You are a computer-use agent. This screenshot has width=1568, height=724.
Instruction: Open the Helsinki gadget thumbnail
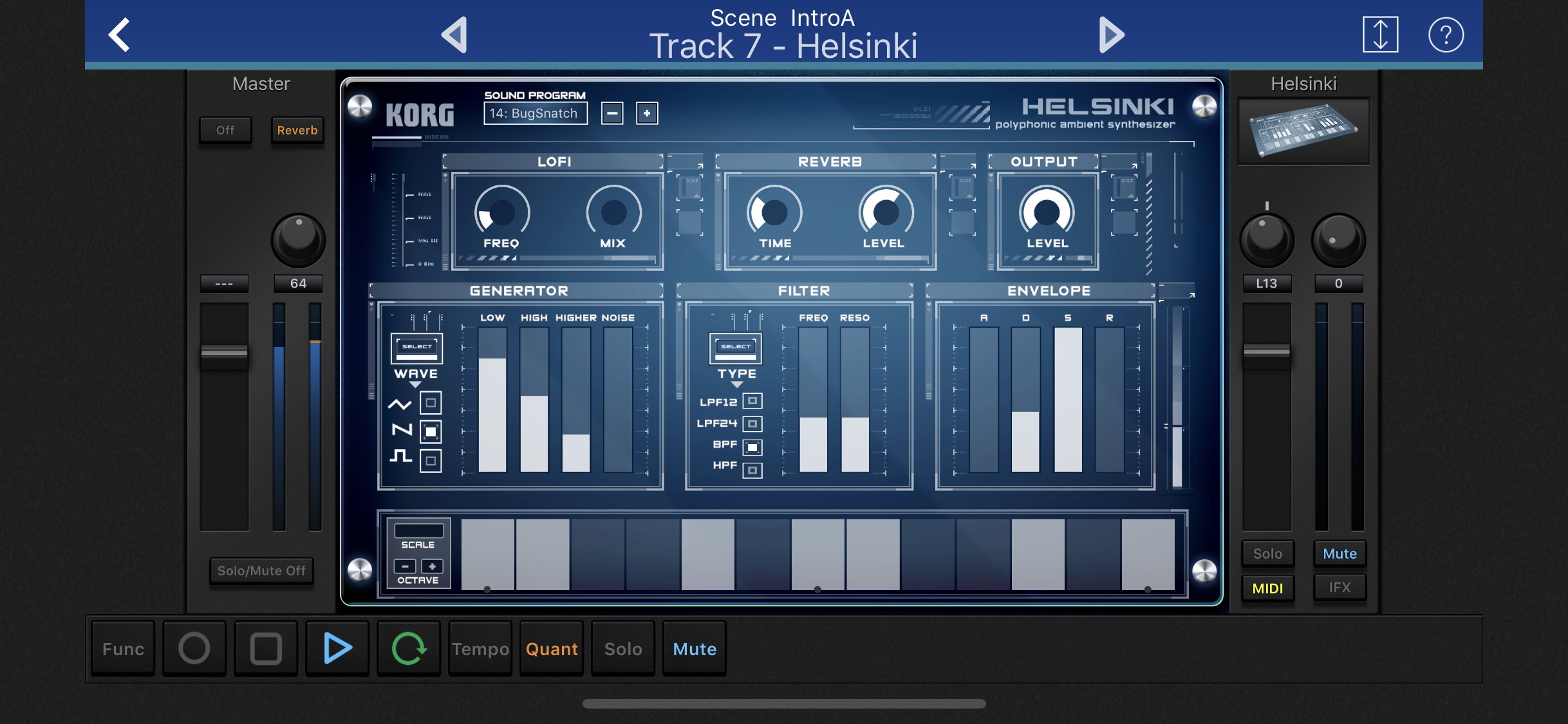pyautogui.click(x=1304, y=132)
